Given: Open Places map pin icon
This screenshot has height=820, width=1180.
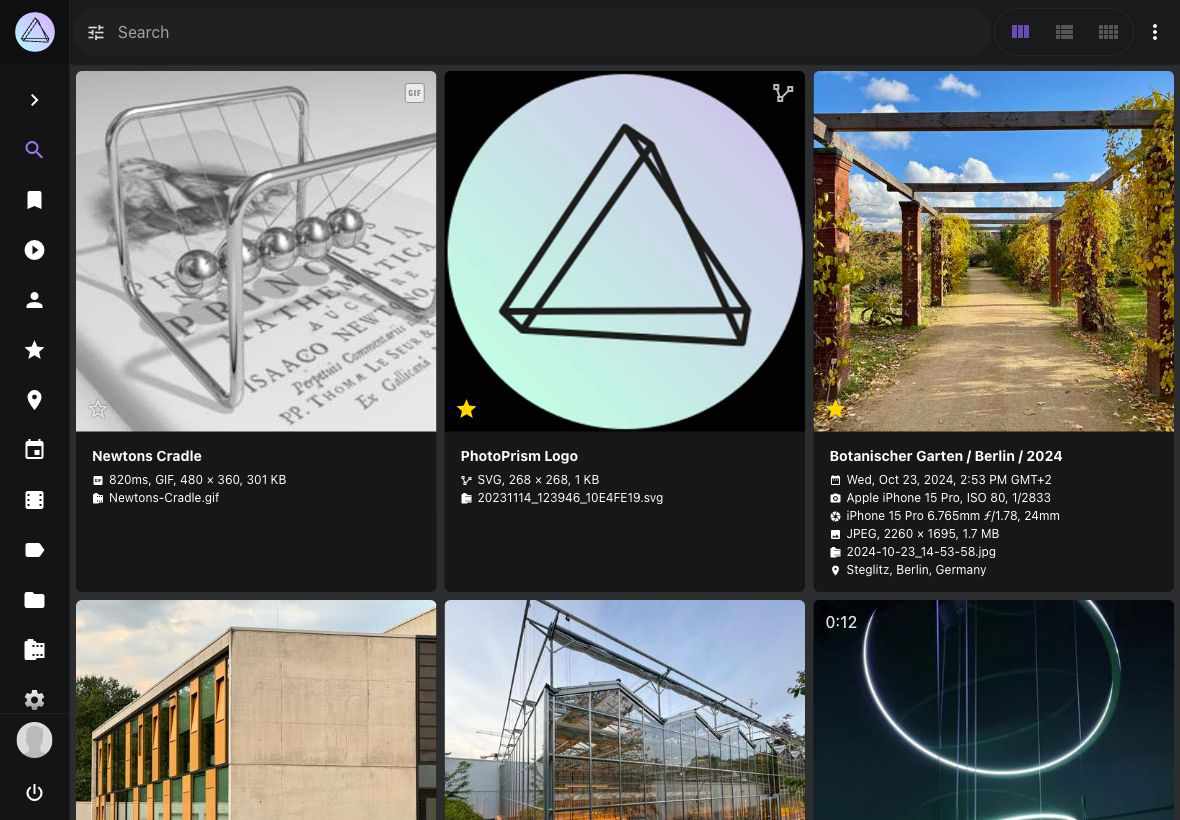Looking at the screenshot, I should click(34, 399).
